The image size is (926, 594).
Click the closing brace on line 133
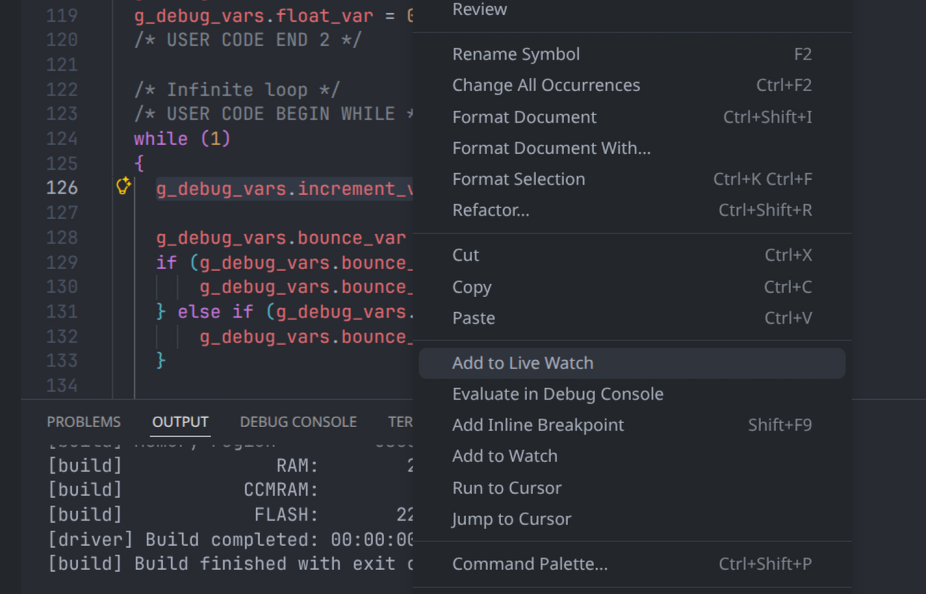pyautogui.click(x=161, y=361)
